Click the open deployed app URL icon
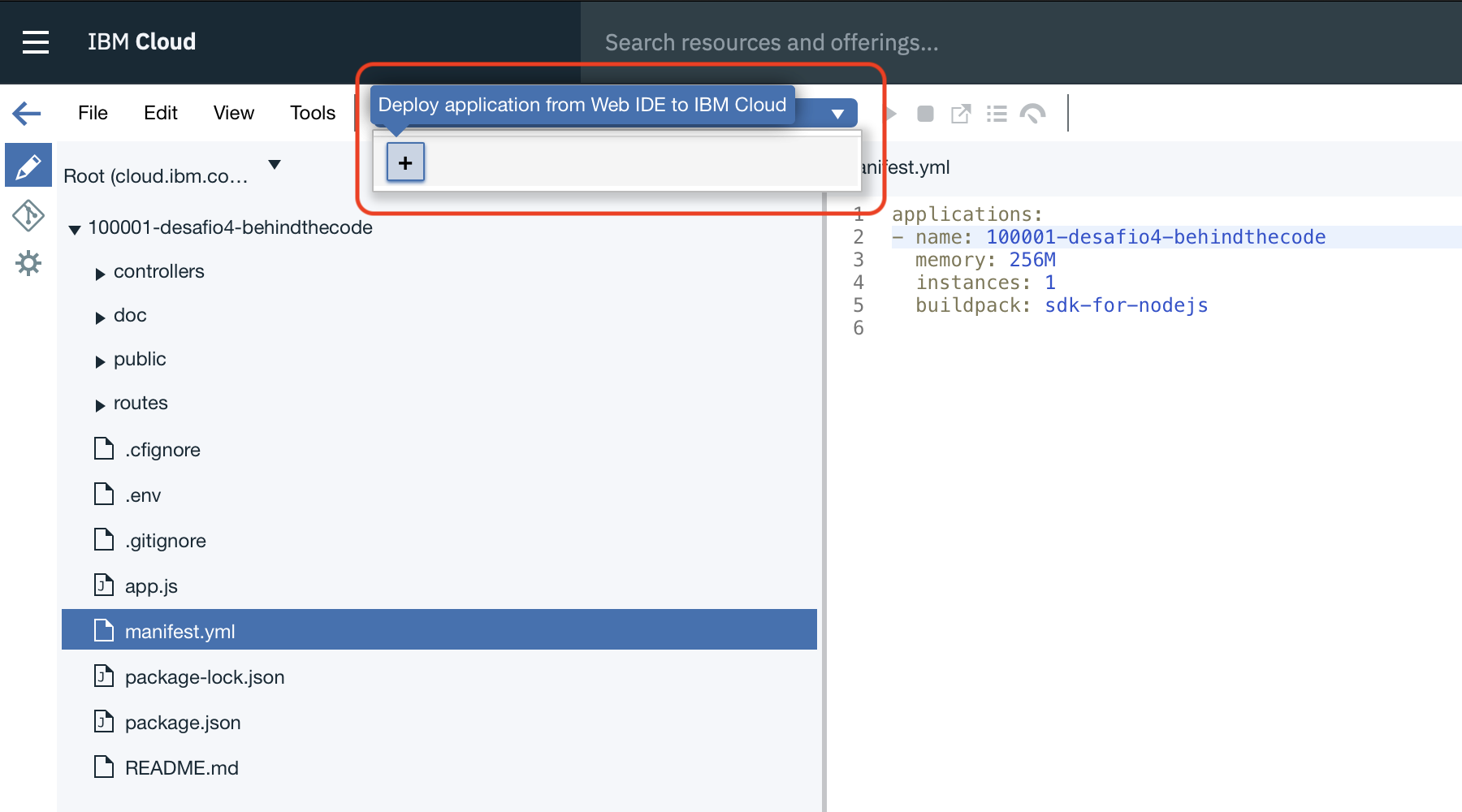Screen dimensions: 1462x812 pyautogui.click(x=961, y=114)
